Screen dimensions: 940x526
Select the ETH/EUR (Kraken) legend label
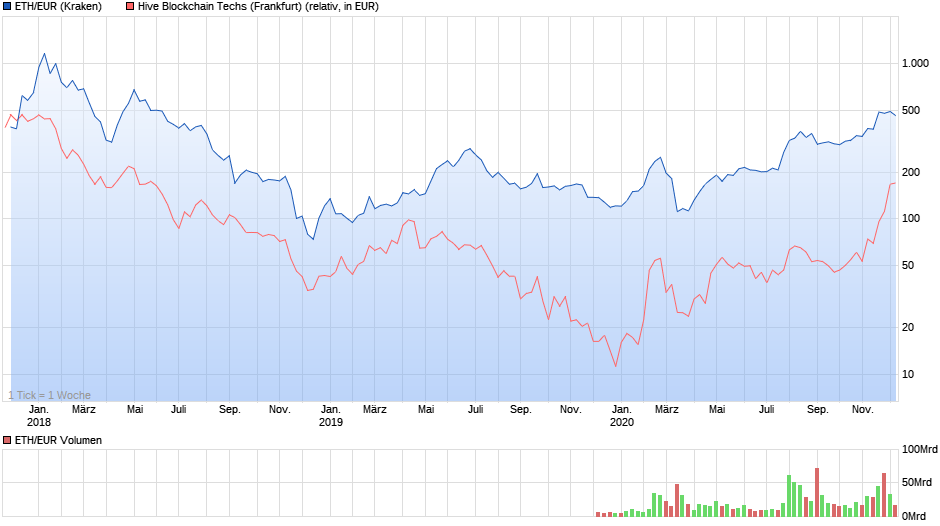(58, 7)
